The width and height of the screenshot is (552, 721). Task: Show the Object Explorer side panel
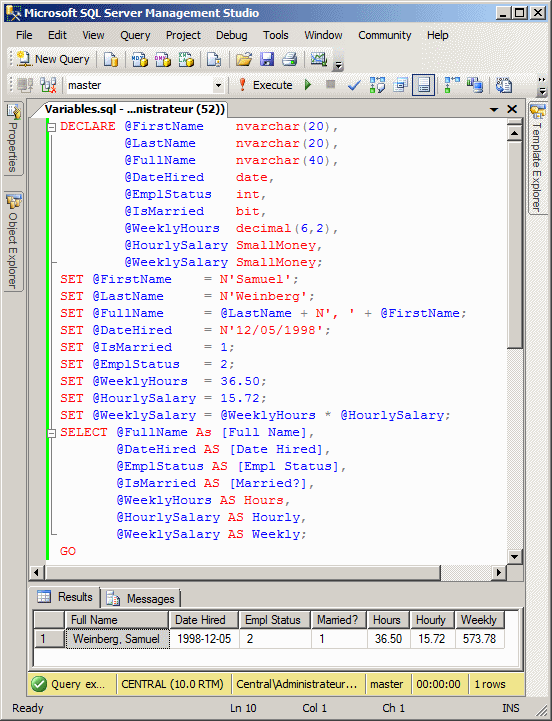(x=13, y=241)
